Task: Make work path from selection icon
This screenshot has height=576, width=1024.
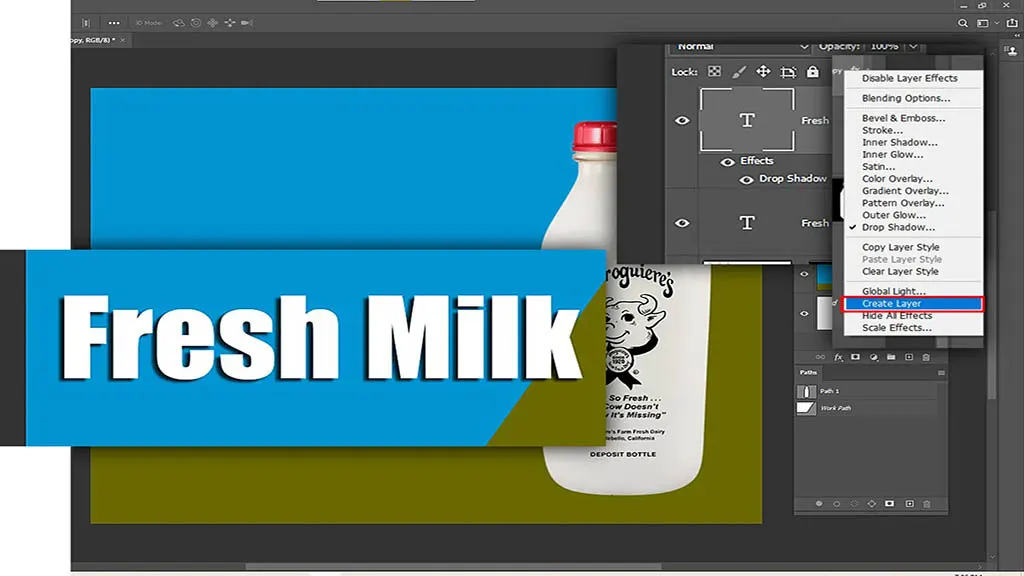Action: click(872, 504)
